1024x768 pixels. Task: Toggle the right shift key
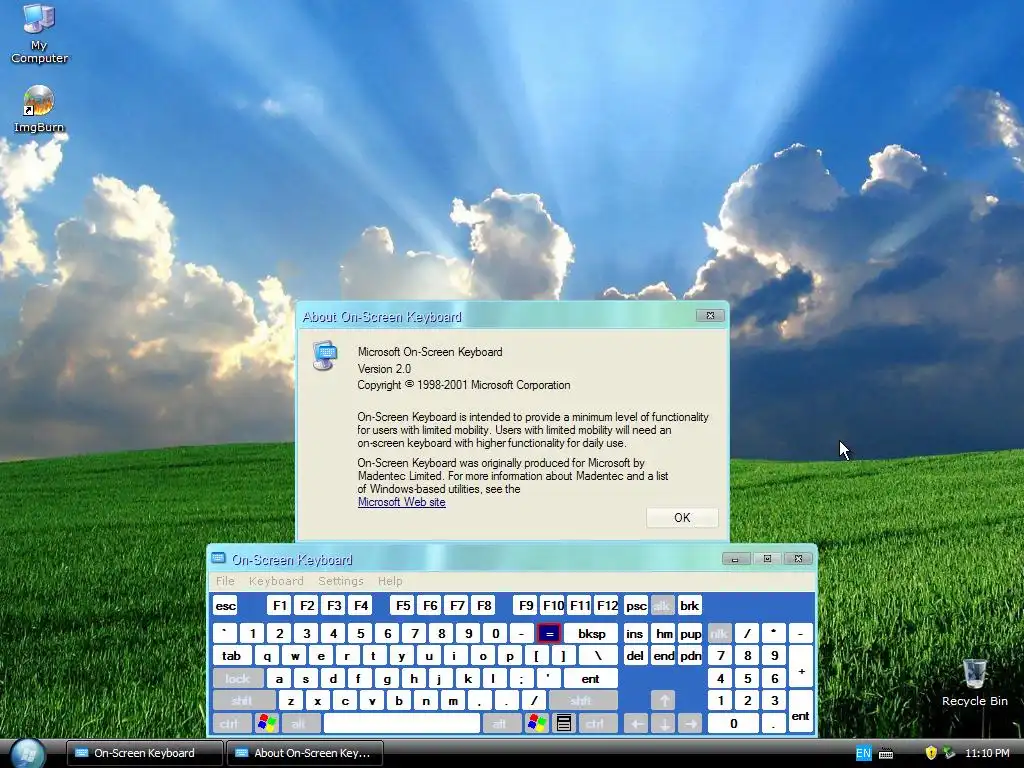pyautogui.click(x=581, y=701)
